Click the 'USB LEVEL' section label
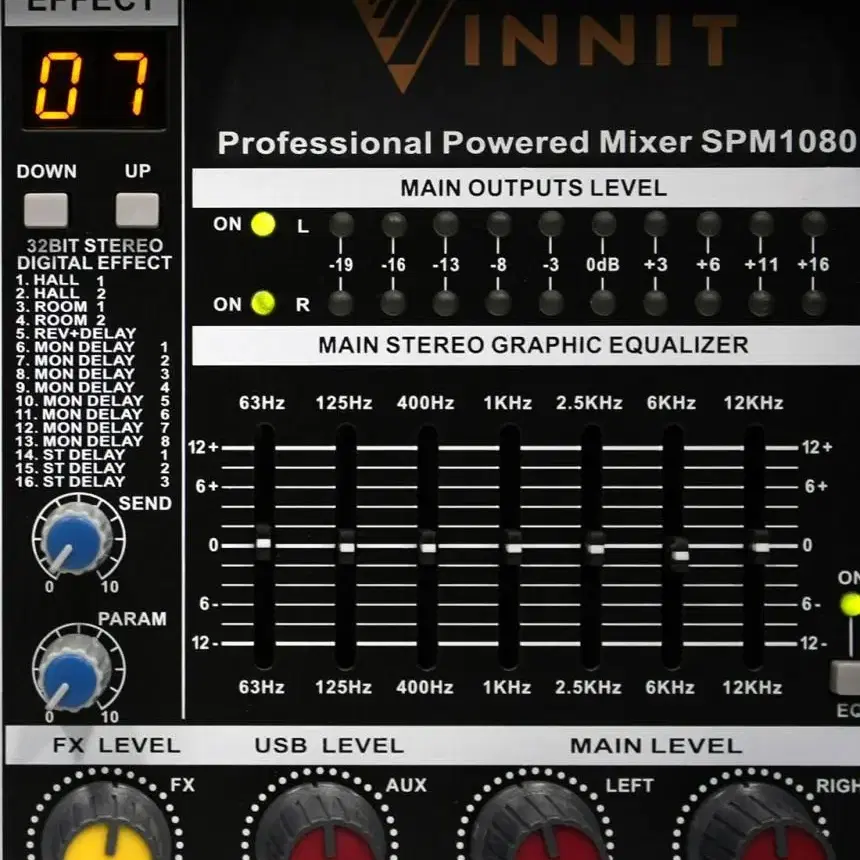860x860 pixels. [329, 745]
